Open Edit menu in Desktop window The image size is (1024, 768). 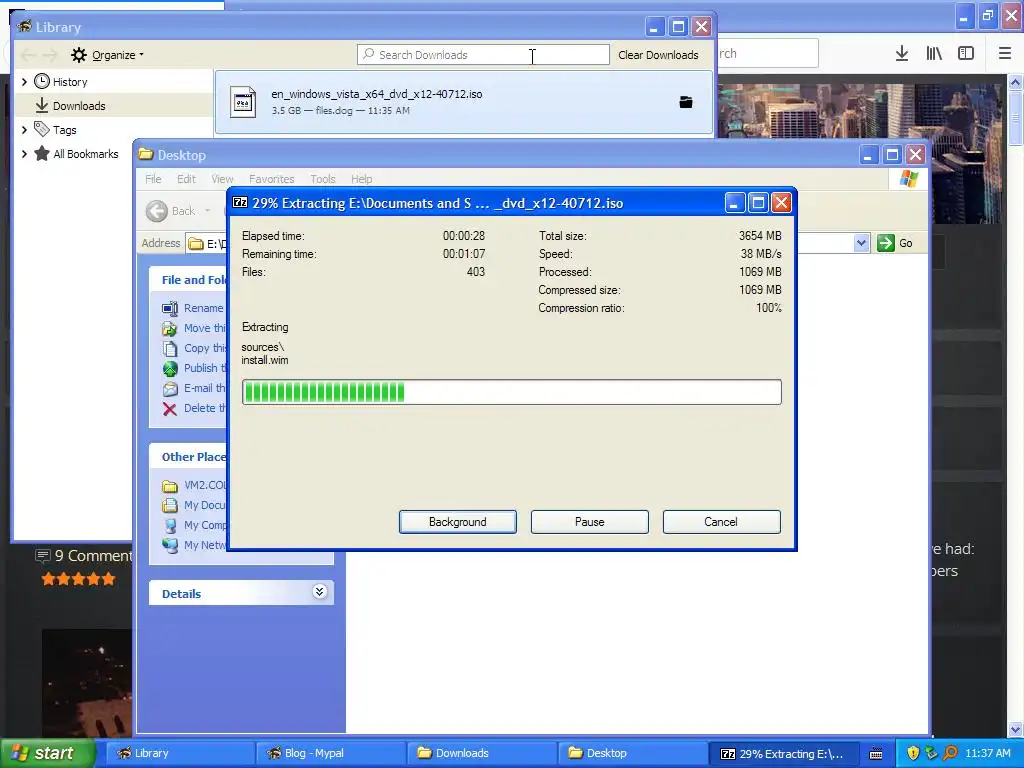tap(186, 179)
